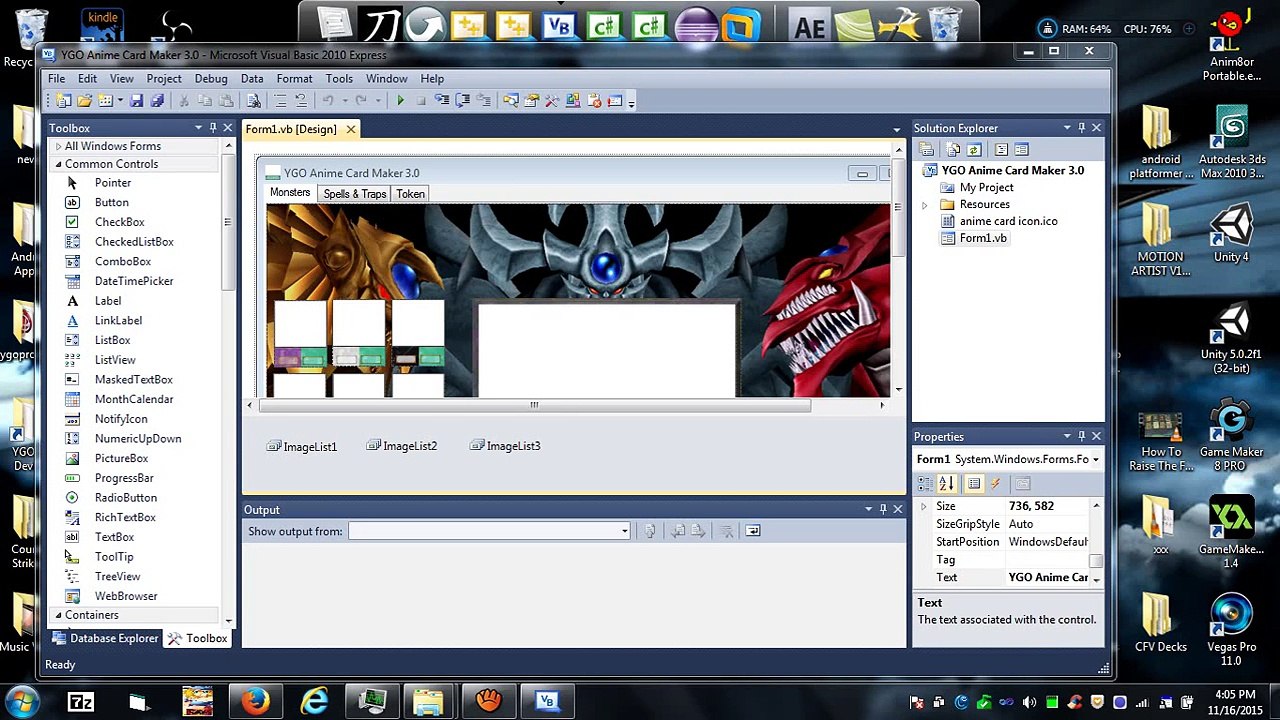The width and height of the screenshot is (1280, 720).
Task: Open the Add New Item dropdown arrow
Action: click(121, 101)
